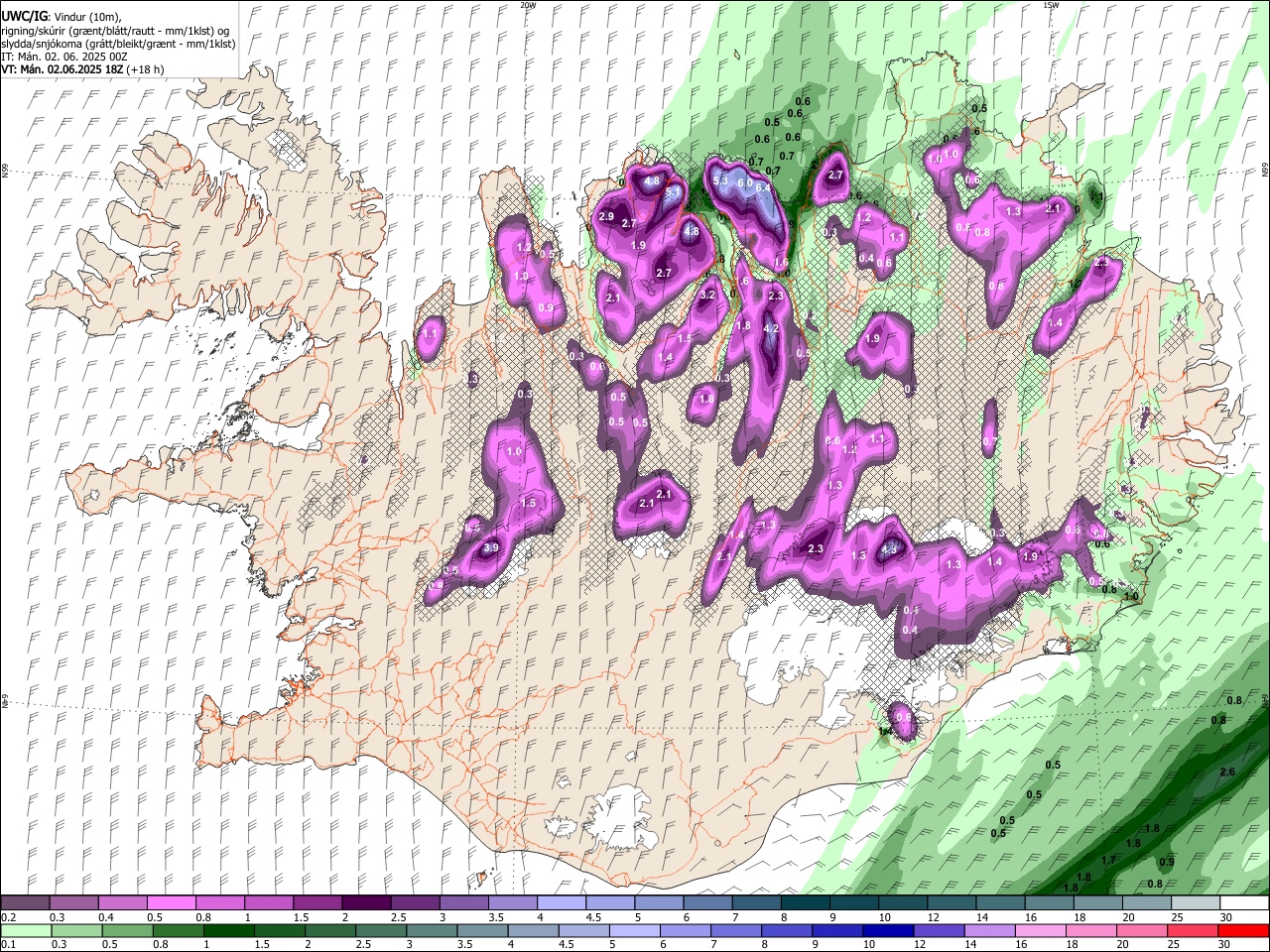
Task: Click the 'slydda/snjókoma' legend description line
Action: point(118,44)
